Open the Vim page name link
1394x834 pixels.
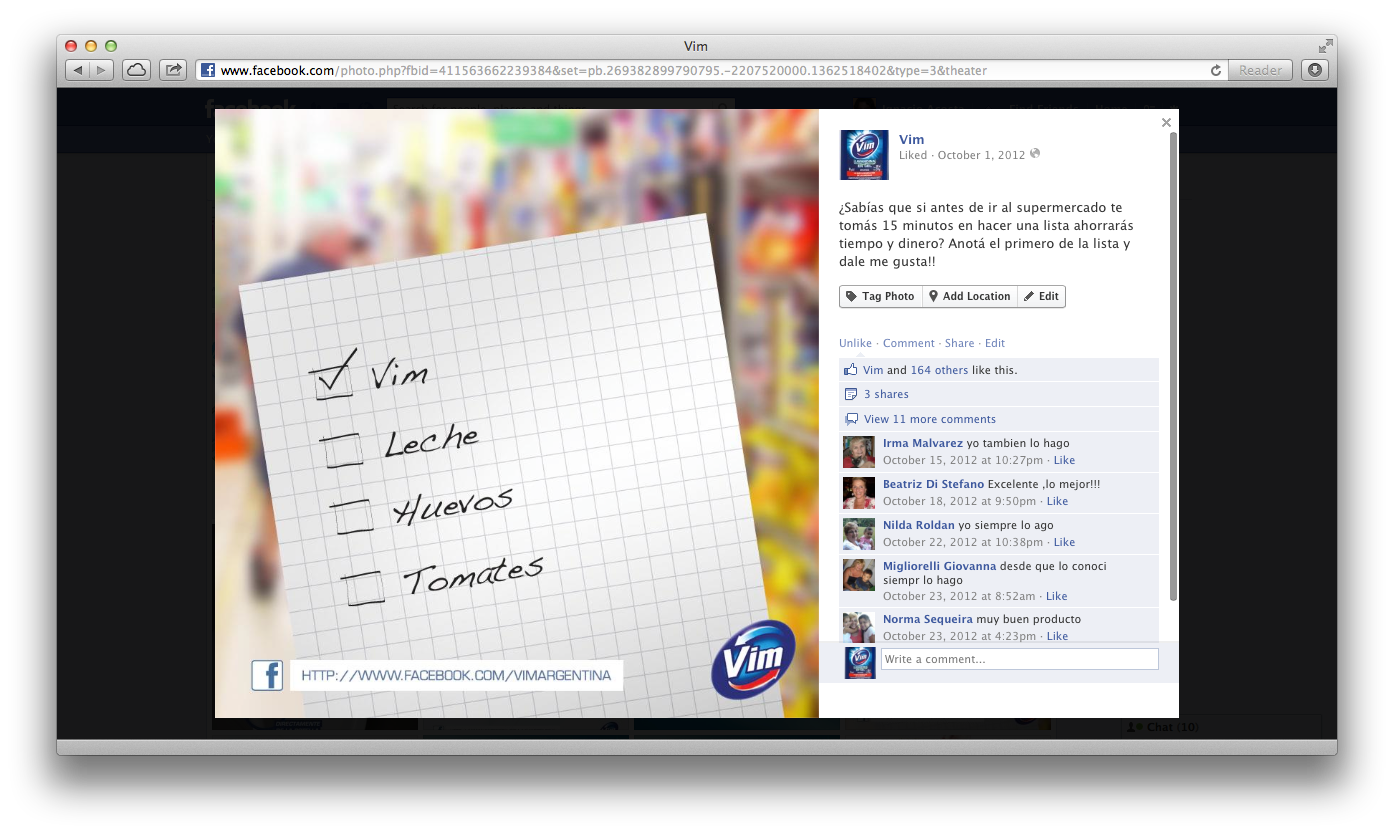click(911, 139)
